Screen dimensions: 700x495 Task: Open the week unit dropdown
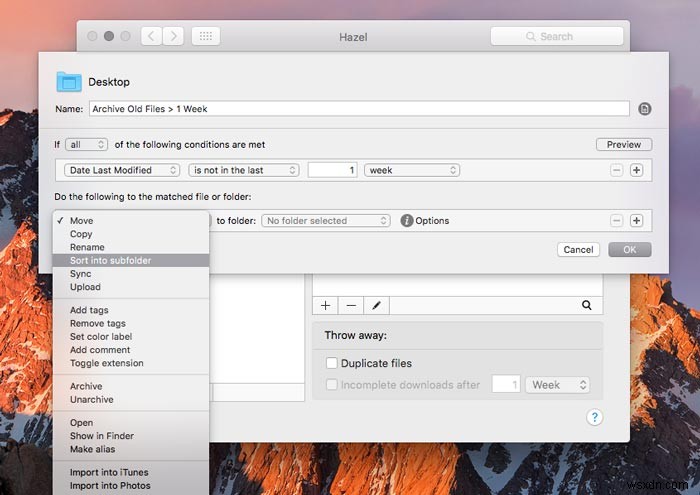coord(412,170)
